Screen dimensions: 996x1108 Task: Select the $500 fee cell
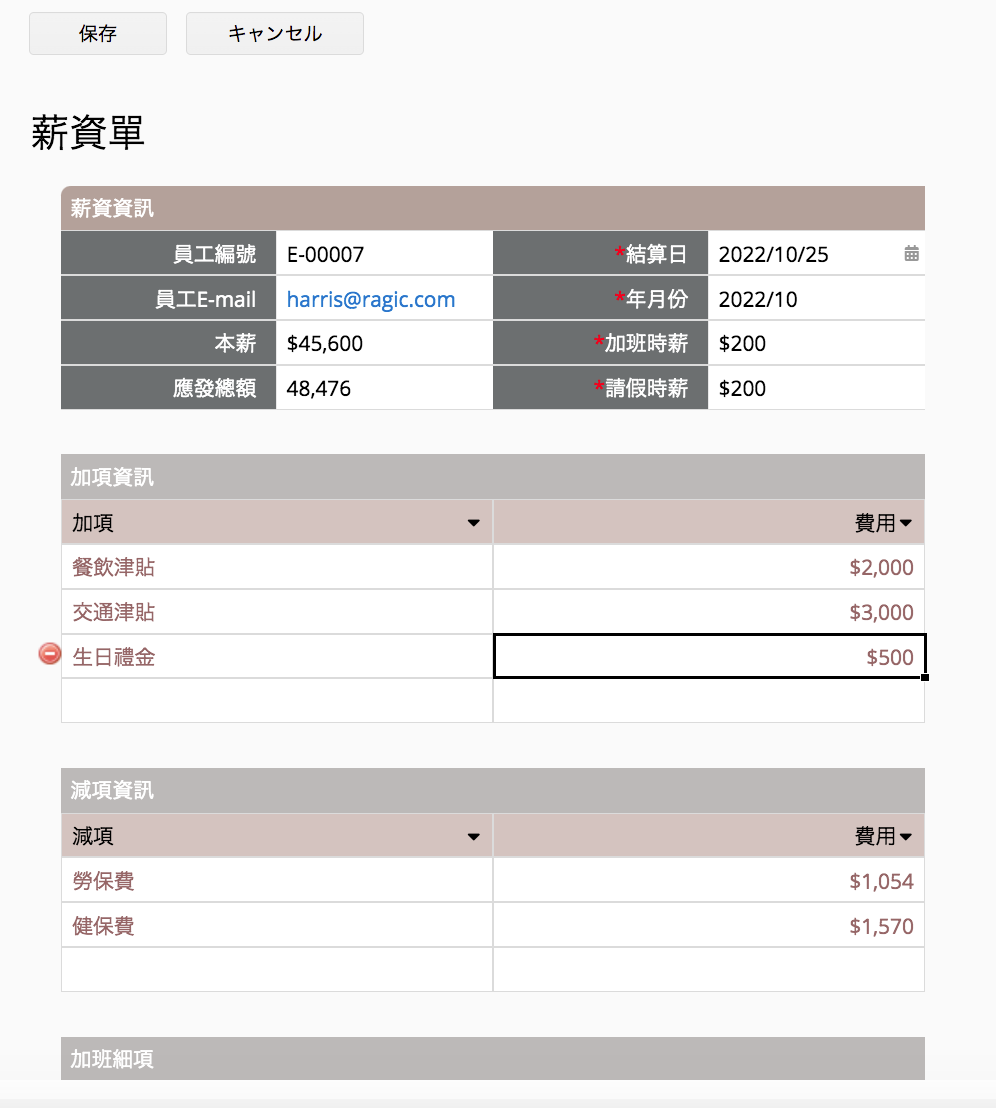(x=709, y=657)
